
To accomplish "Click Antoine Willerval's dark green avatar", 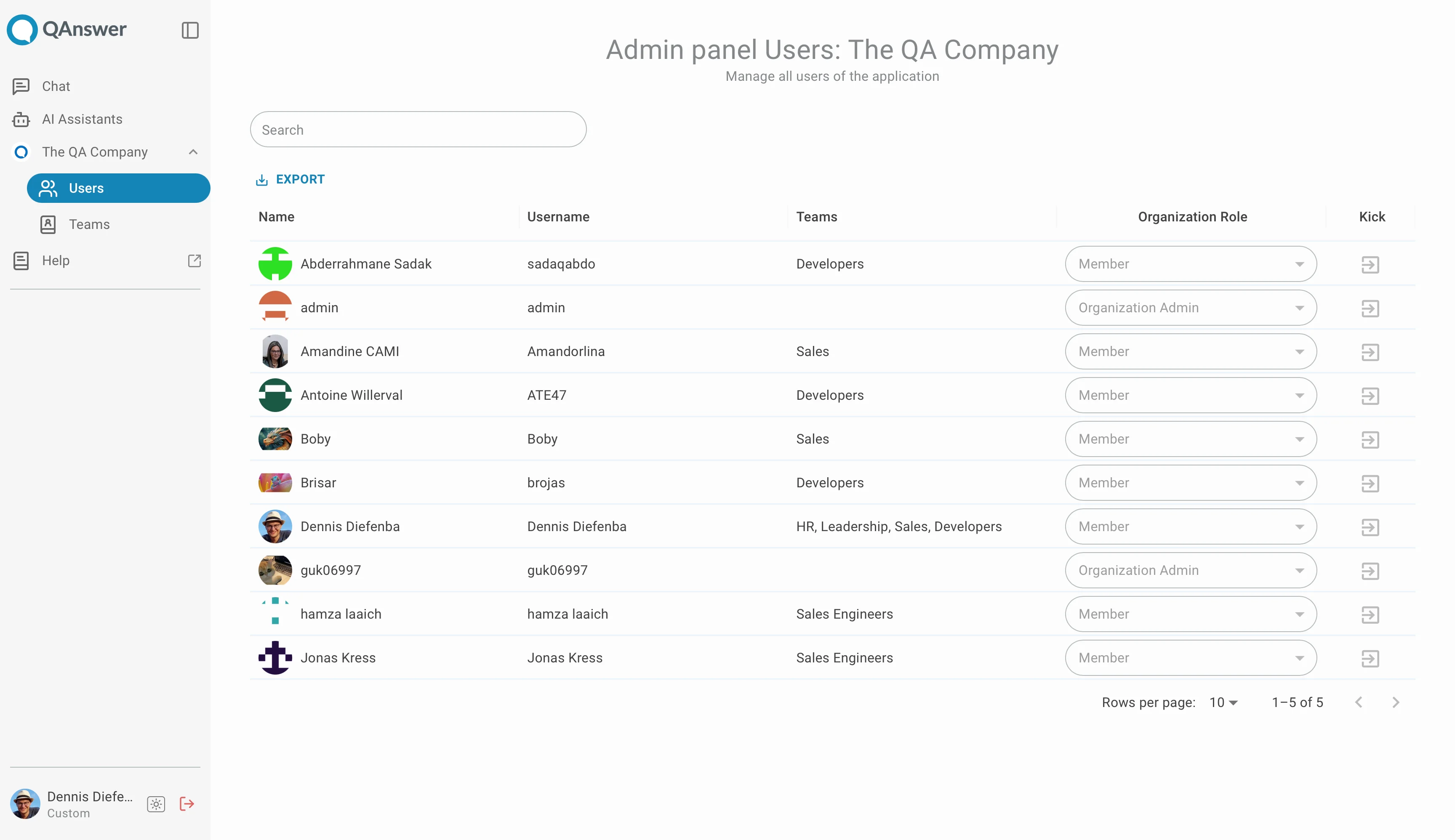I will point(275,395).
